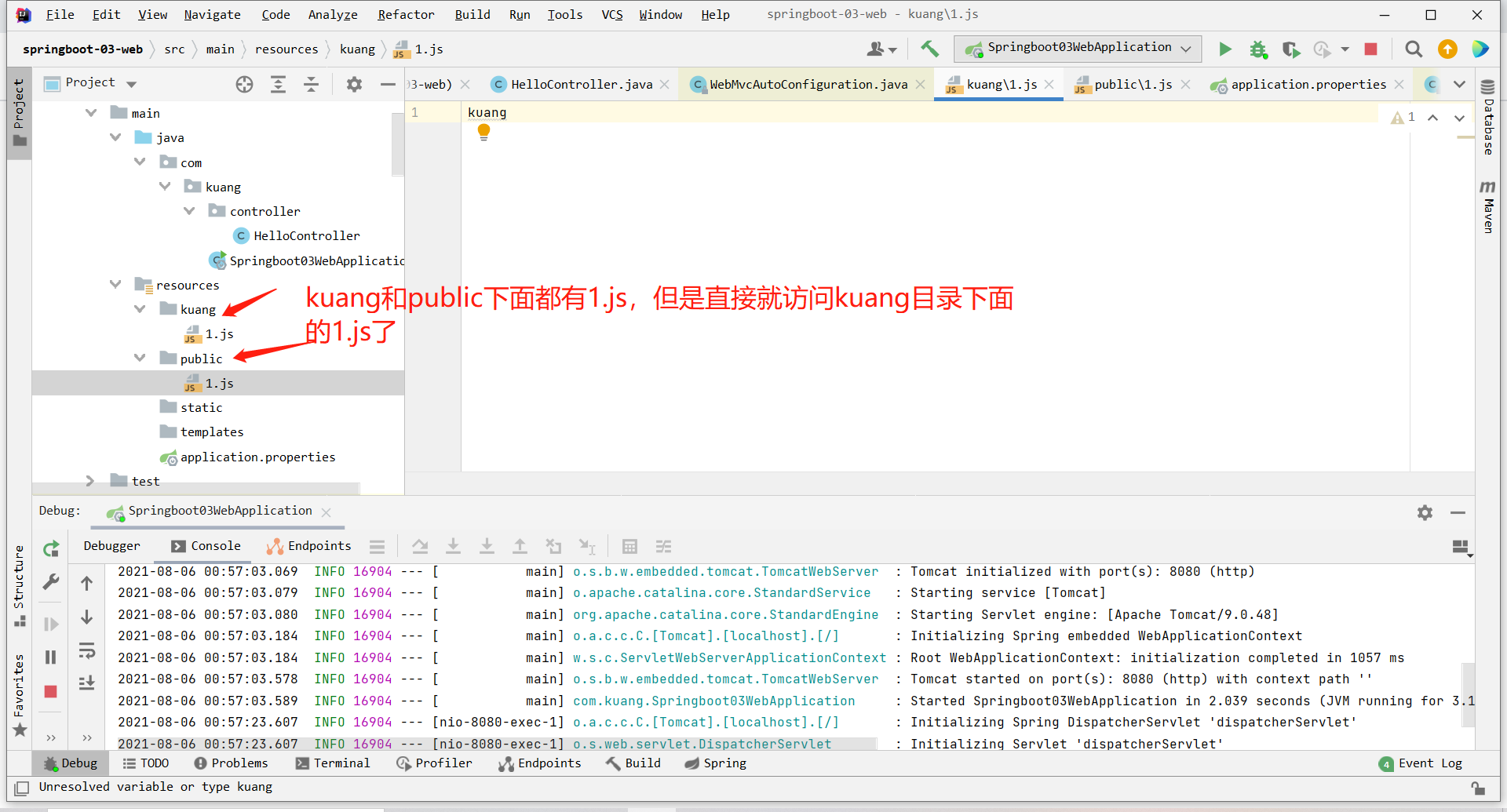This screenshot has width=1507, height=812.
Task: Run with coverage icon in toolbar
Action: click(x=1291, y=49)
